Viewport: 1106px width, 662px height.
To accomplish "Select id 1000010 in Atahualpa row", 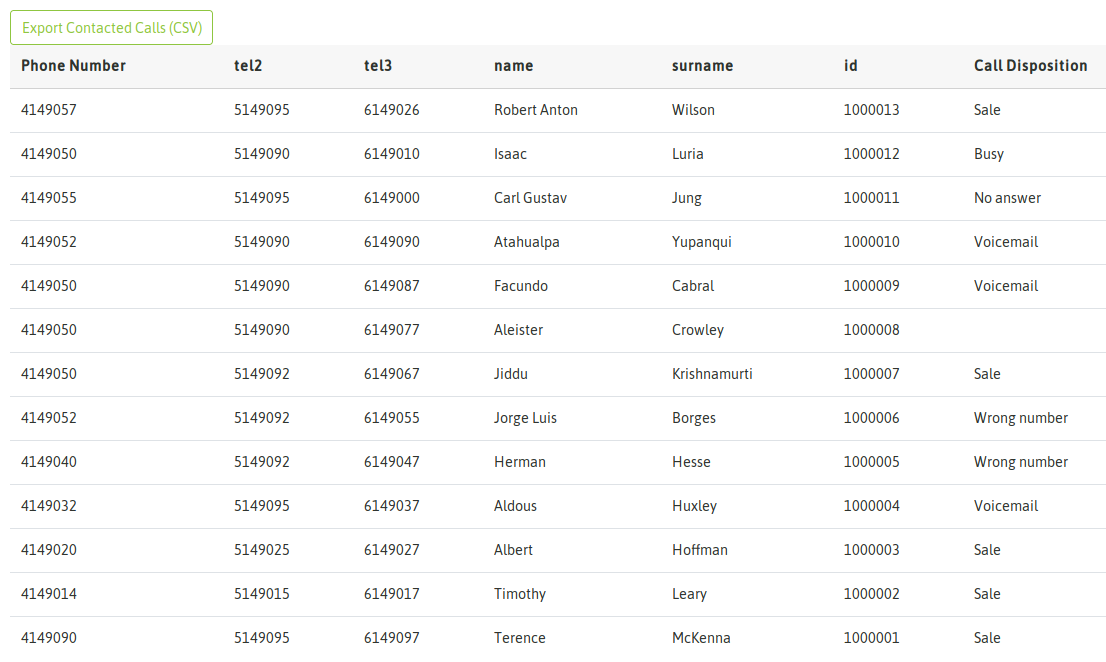I will point(872,242).
